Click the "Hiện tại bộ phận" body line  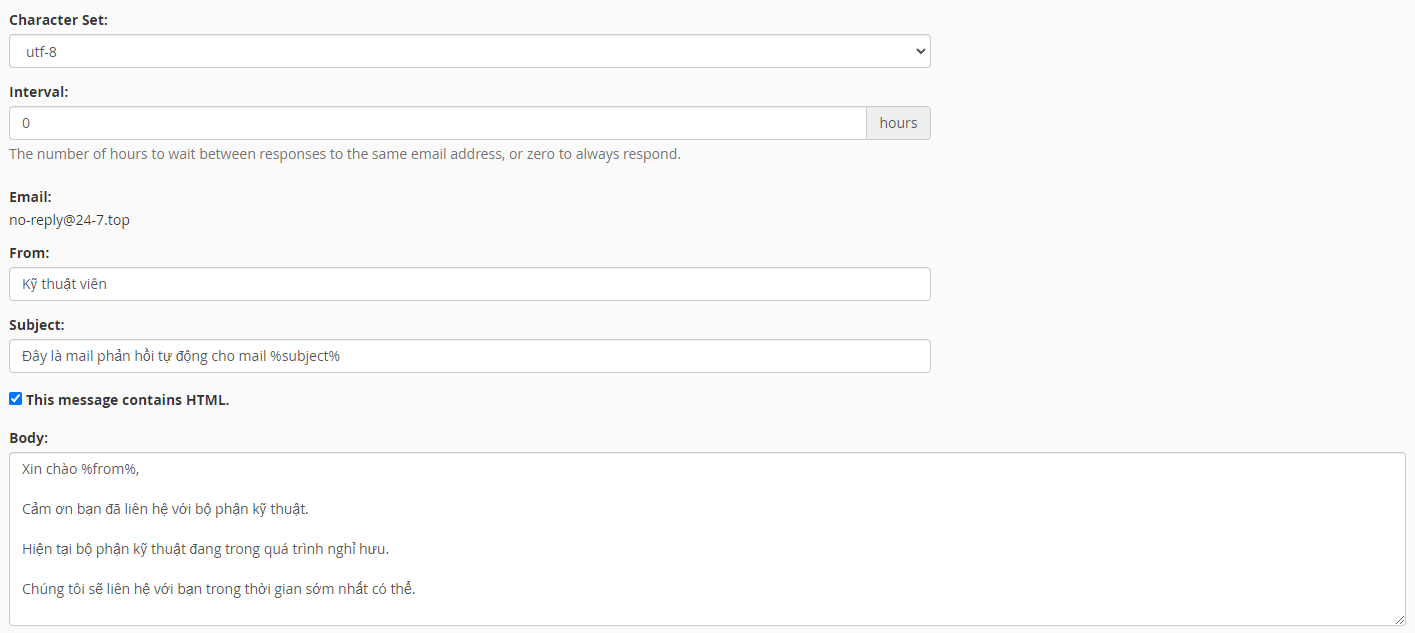(x=205, y=549)
